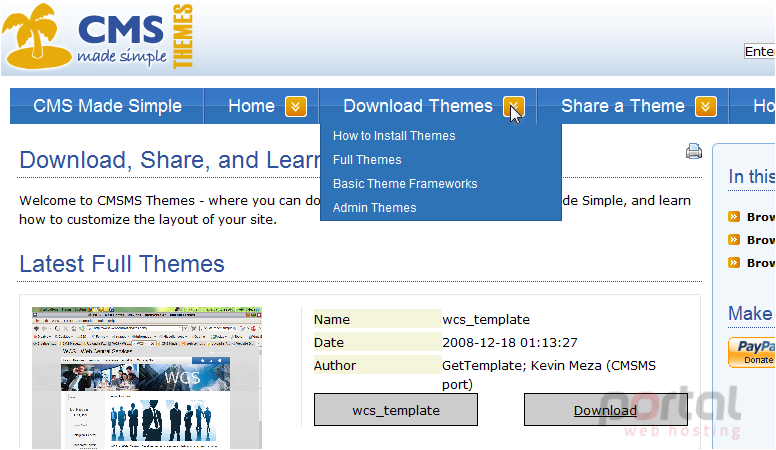
Task: Click the wcs_template name value
Action: (486, 320)
